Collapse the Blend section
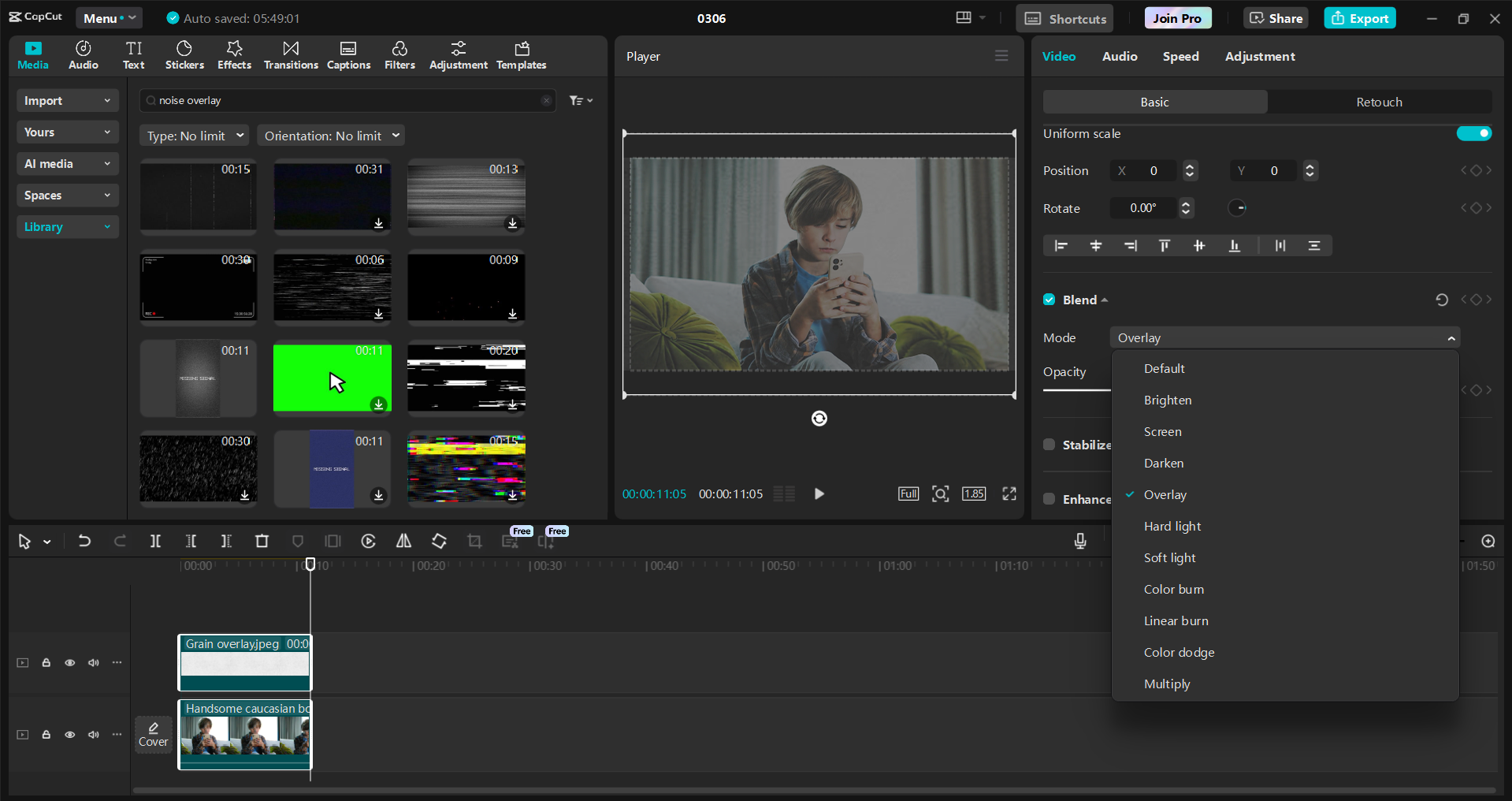The width and height of the screenshot is (1512, 801). 1102,300
